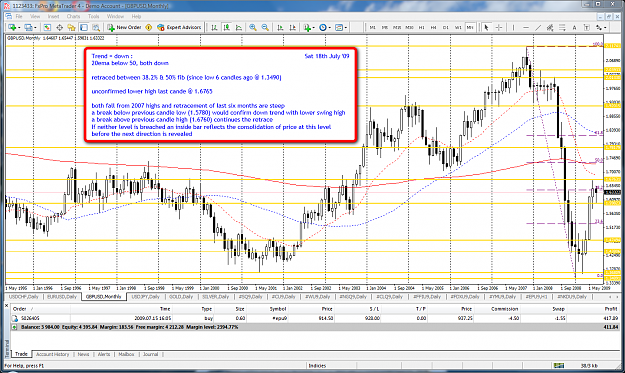Toggle the Chart Shift icon
The height and width of the screenshot is (373, 625).
click(293, 27)
